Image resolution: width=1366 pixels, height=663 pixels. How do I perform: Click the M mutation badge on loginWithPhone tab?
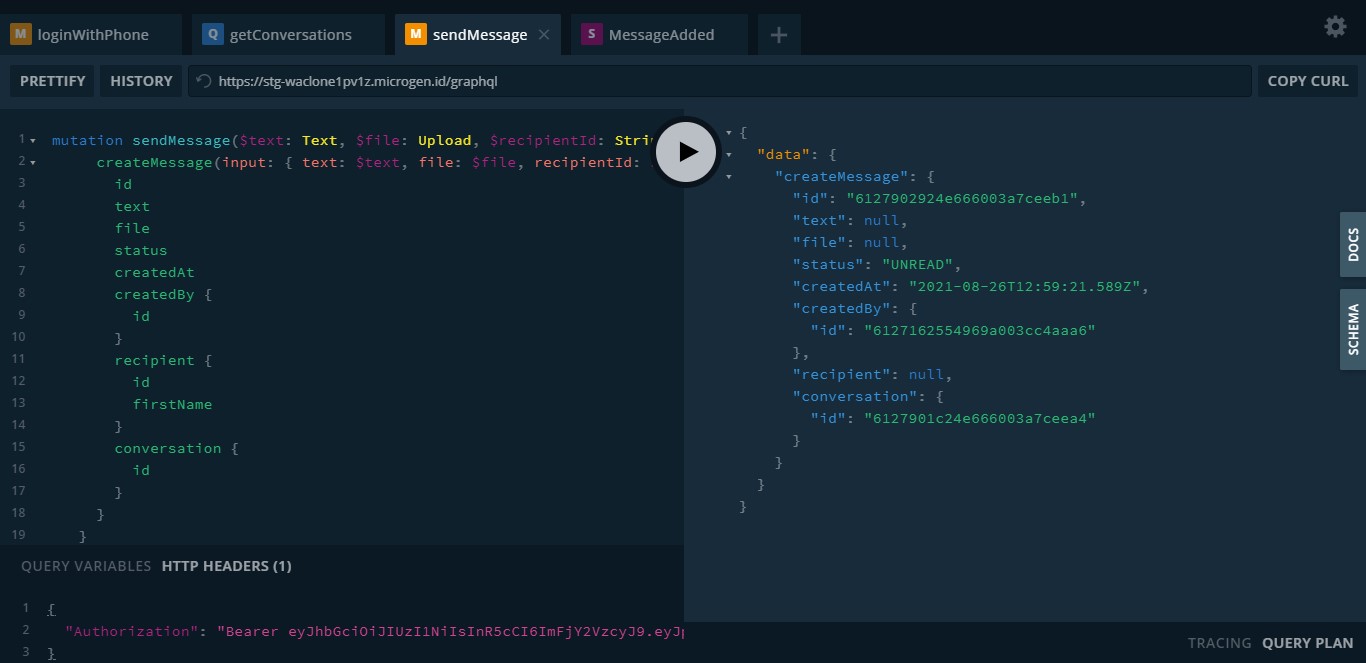(21, 33)
